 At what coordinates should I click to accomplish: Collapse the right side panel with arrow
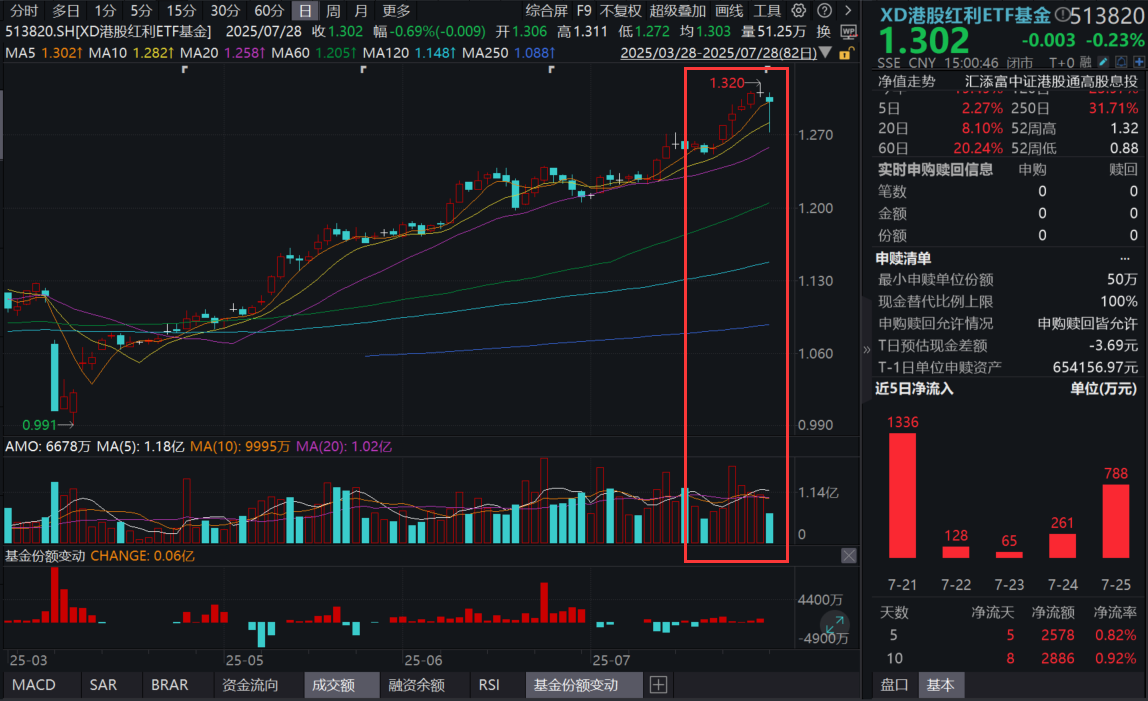(x=867, y=350)
